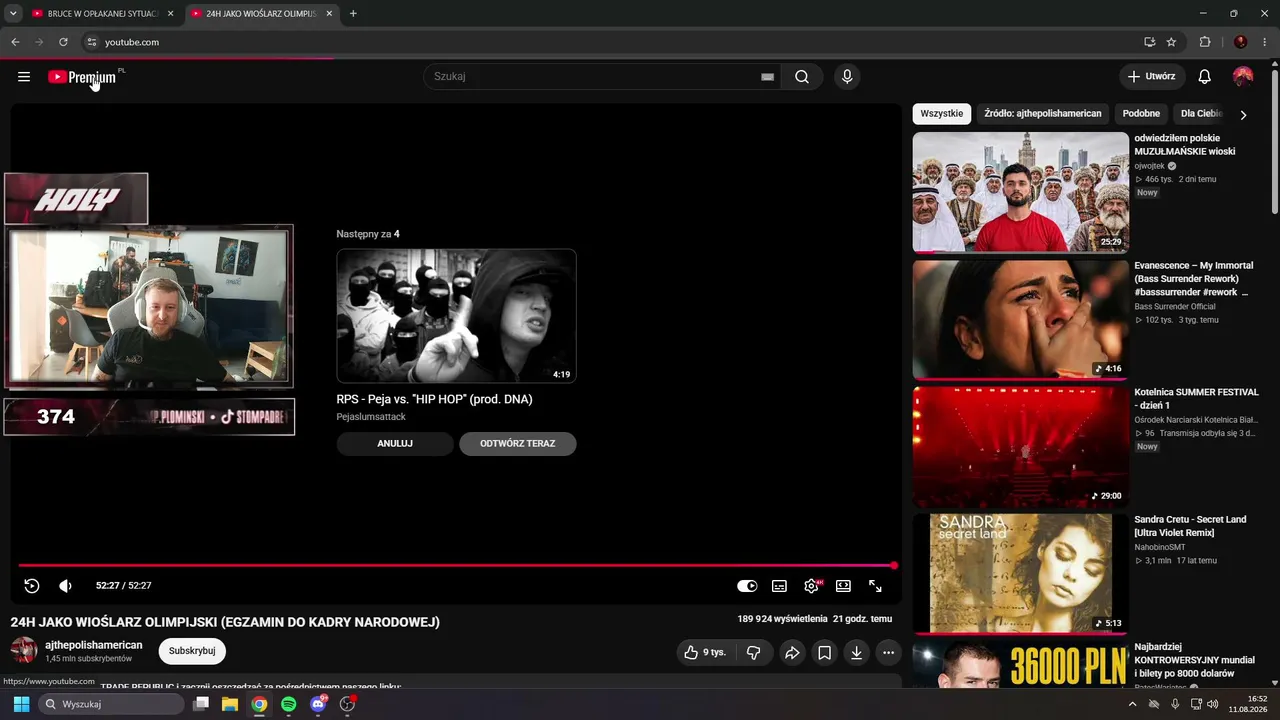Cancel the autoplay countdown with ANULUJ

click(x=395, y=444)
